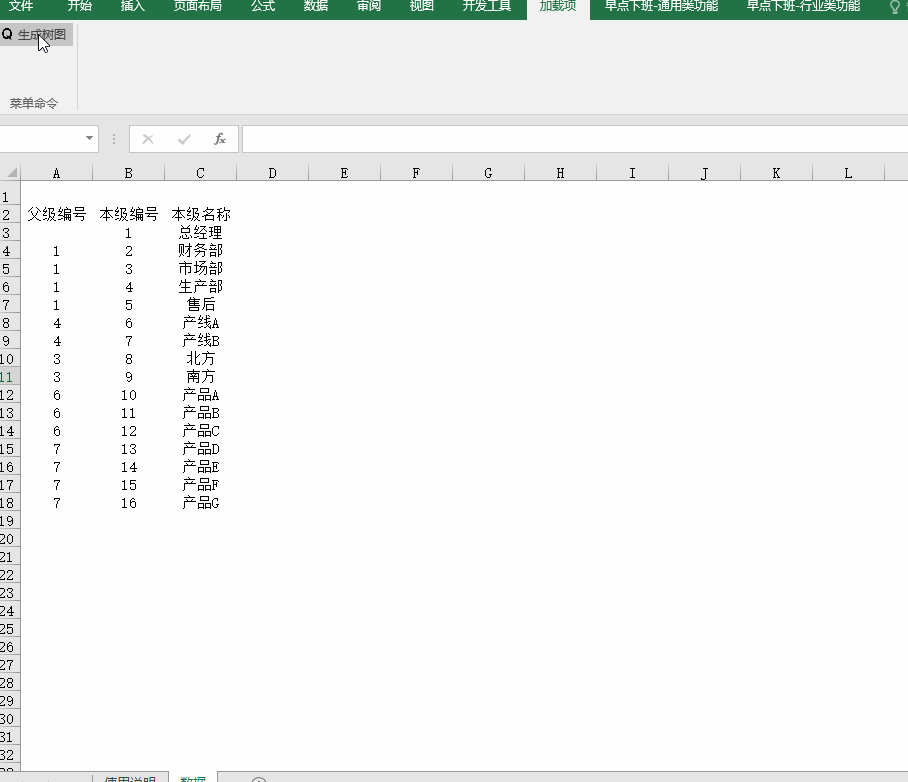Click the Name Box input field
Image resolution: width=908 pixels, height=782 pixels.
(41, 139)
